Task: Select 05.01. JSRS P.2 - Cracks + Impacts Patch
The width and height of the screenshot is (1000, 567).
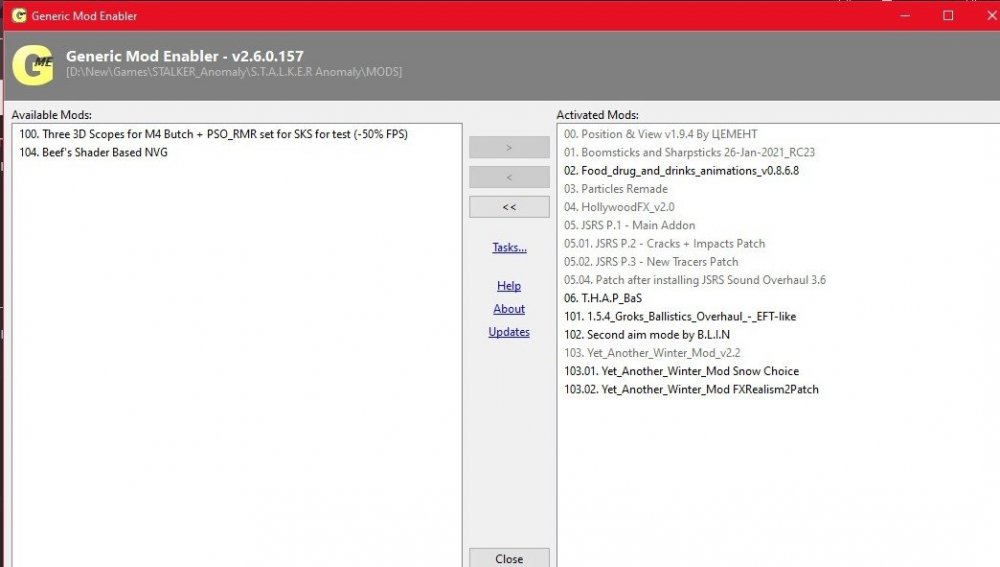Action: pos(665,244)
